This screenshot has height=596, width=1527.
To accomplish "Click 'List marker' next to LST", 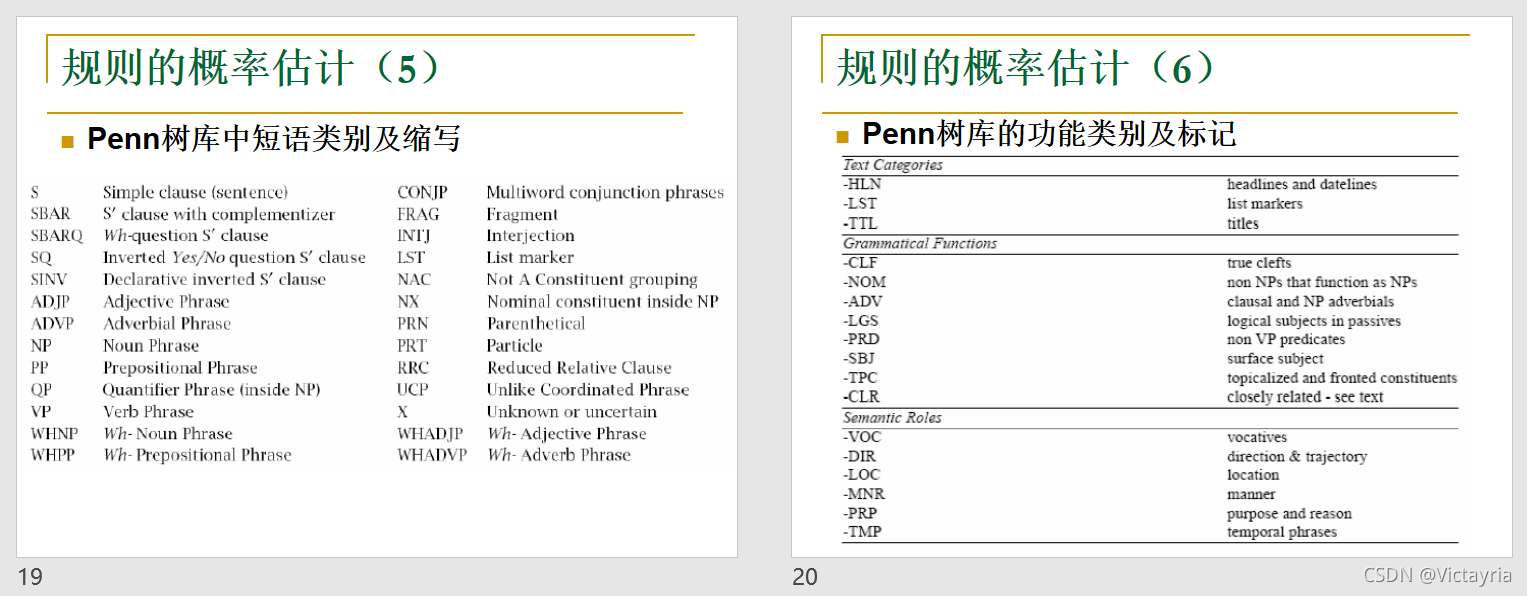I will tap(530, 258).
